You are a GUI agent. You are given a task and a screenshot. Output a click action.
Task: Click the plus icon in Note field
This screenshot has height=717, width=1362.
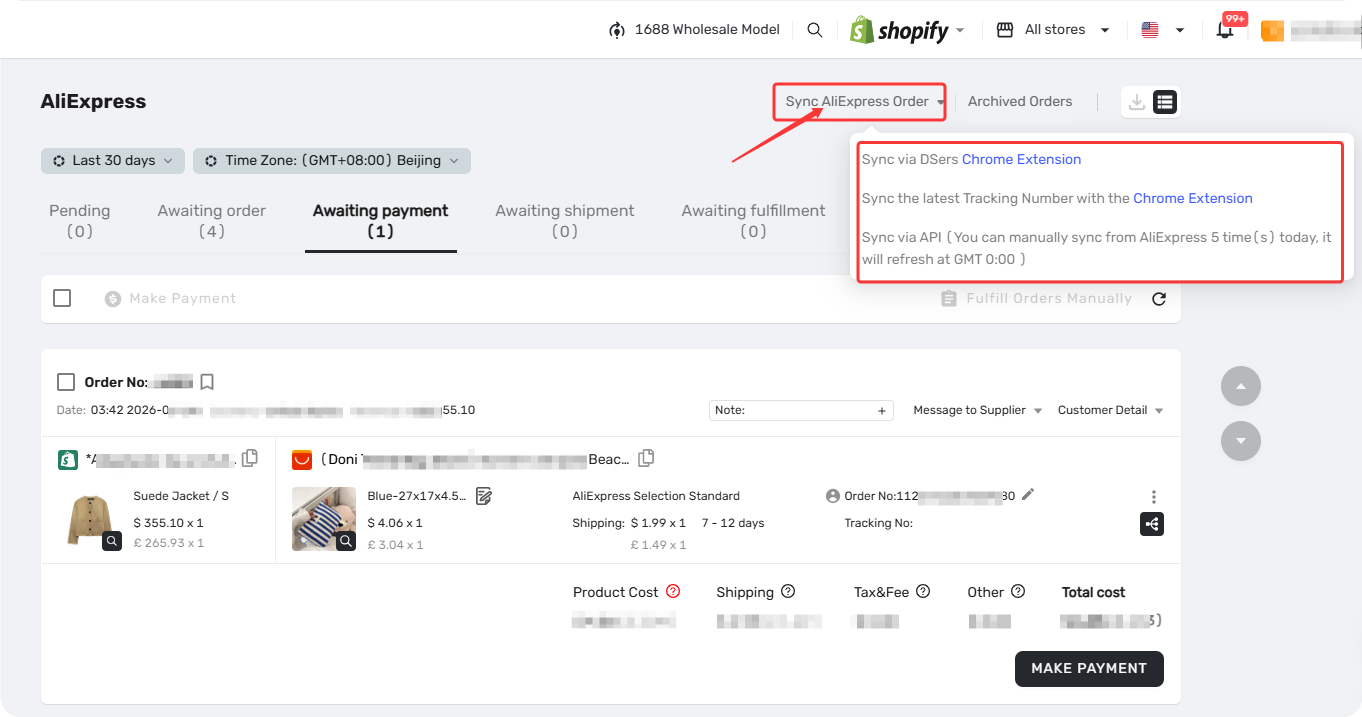point(882,410)
